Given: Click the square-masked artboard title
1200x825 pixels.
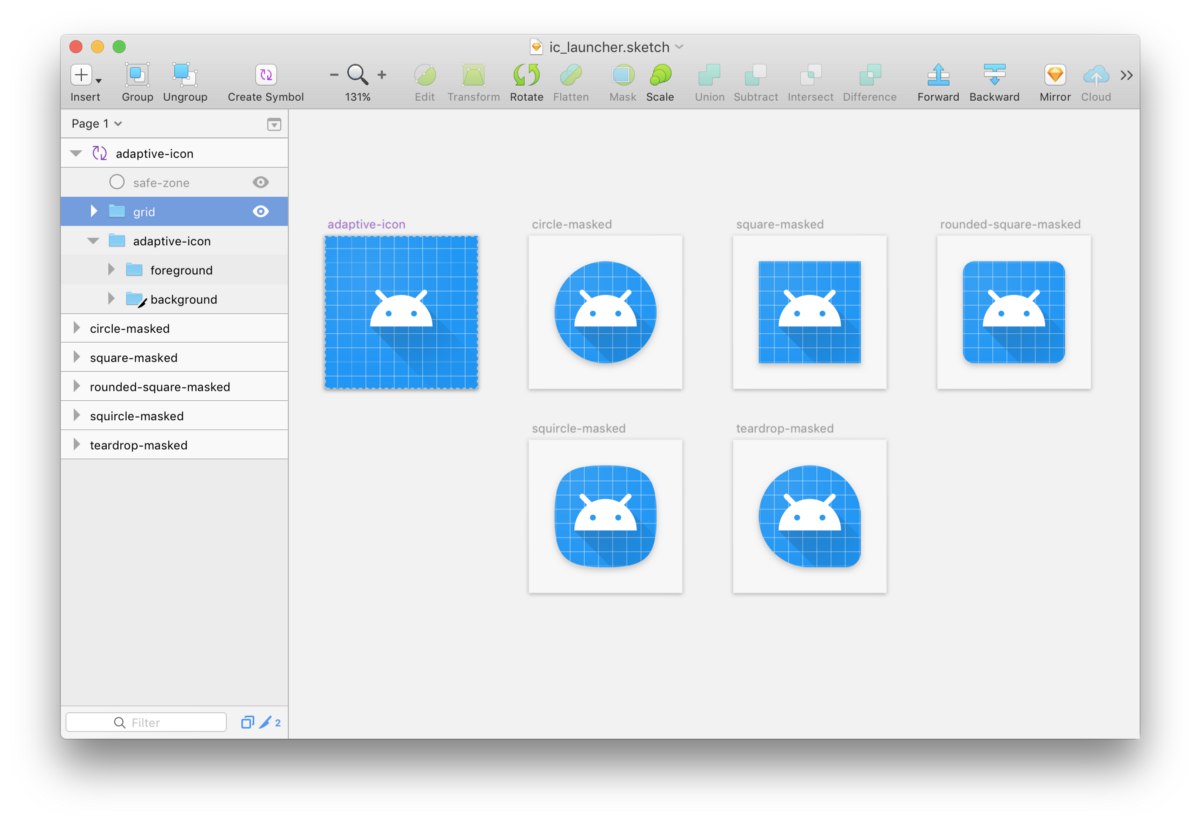Looking at the screenshot, I should (x=780, y=224).
